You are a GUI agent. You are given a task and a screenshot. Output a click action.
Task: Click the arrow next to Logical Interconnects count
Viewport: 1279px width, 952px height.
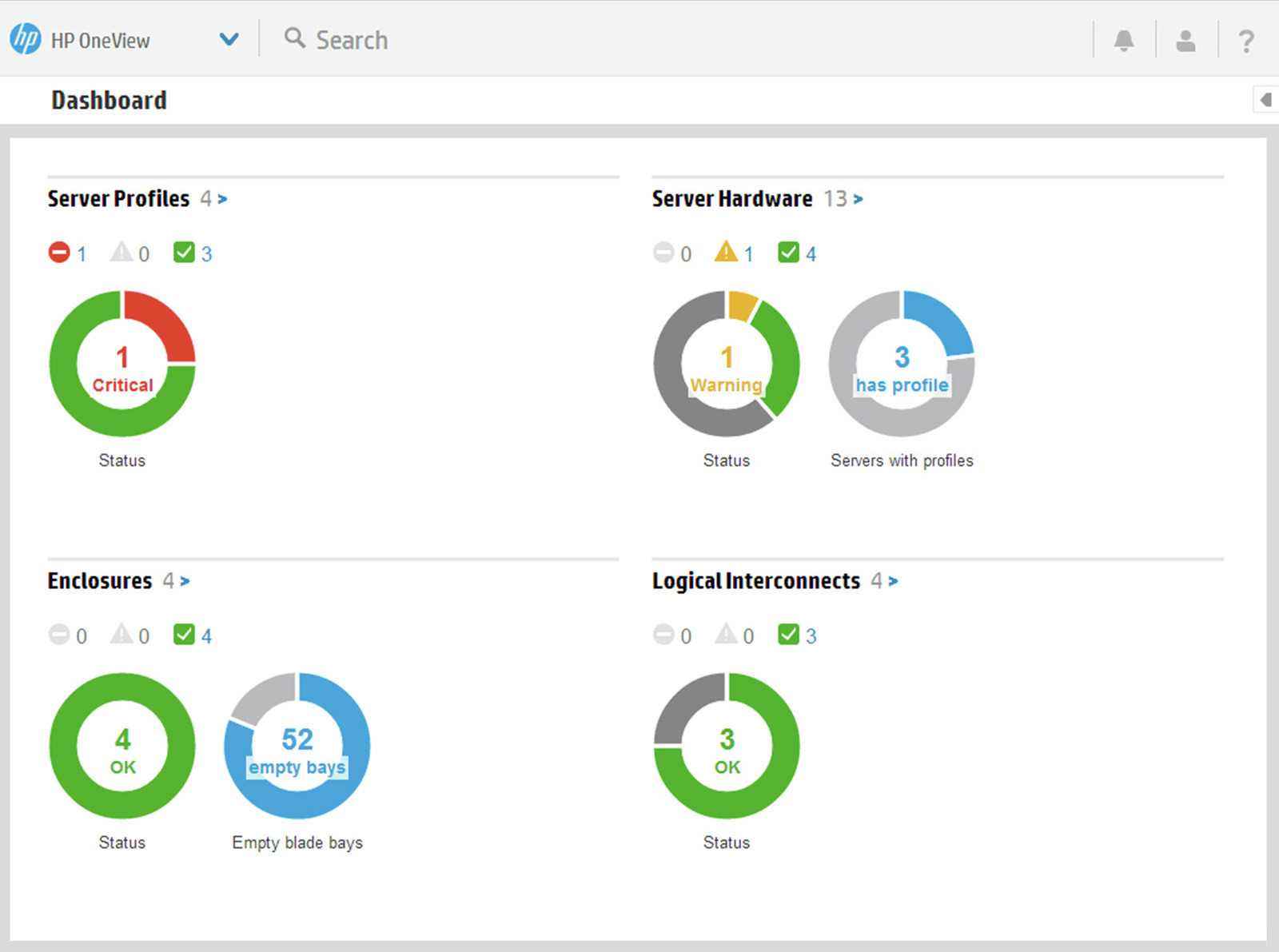(x=893, y=581)
